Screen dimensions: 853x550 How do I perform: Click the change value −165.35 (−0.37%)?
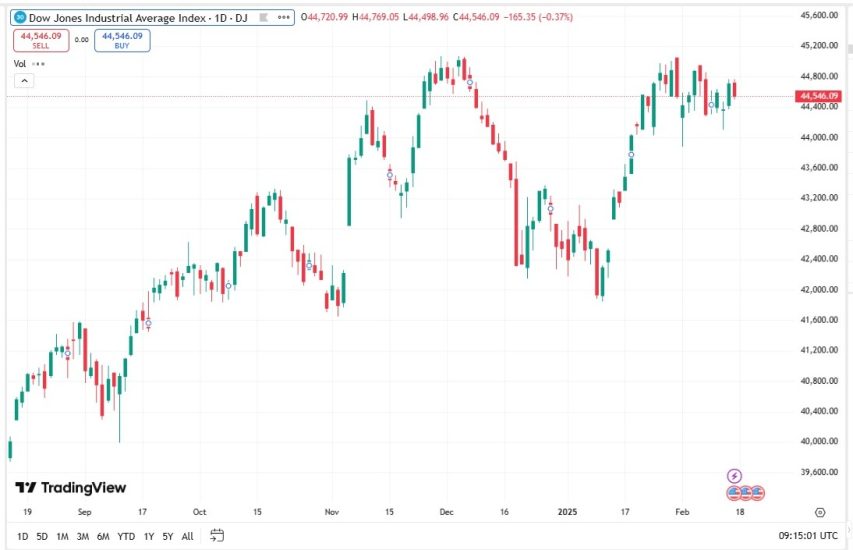pos(538,17)
